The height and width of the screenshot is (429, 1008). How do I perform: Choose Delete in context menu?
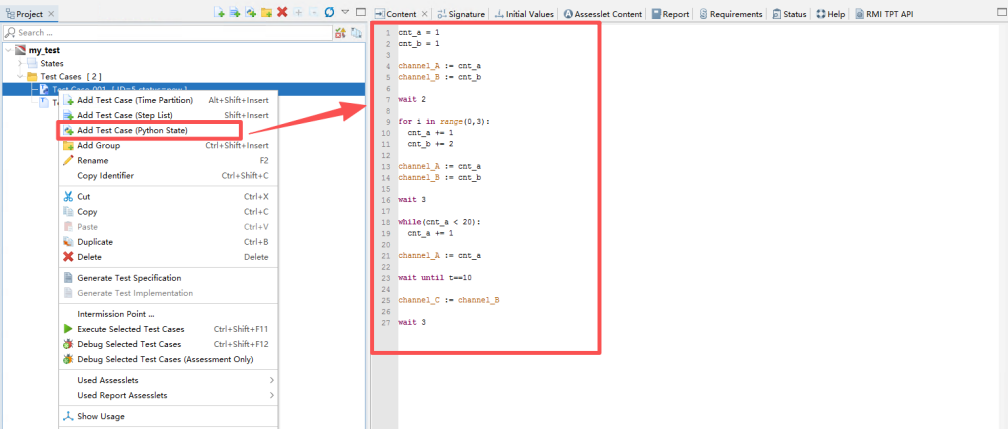[x=168, y=257]
